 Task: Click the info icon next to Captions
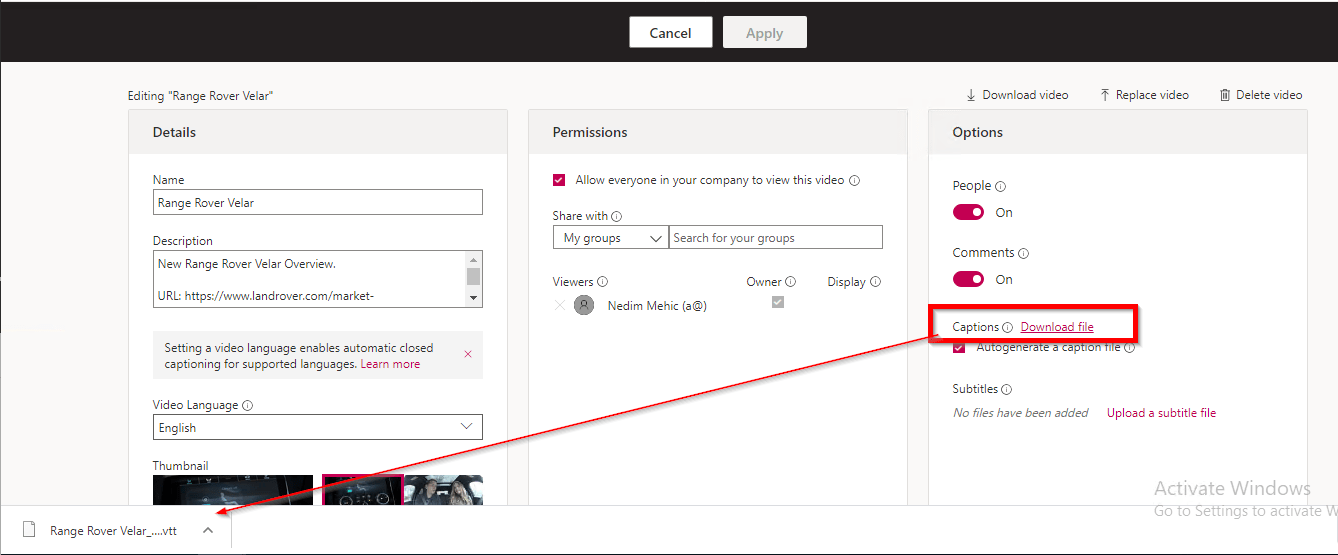tap(1007, 328)
